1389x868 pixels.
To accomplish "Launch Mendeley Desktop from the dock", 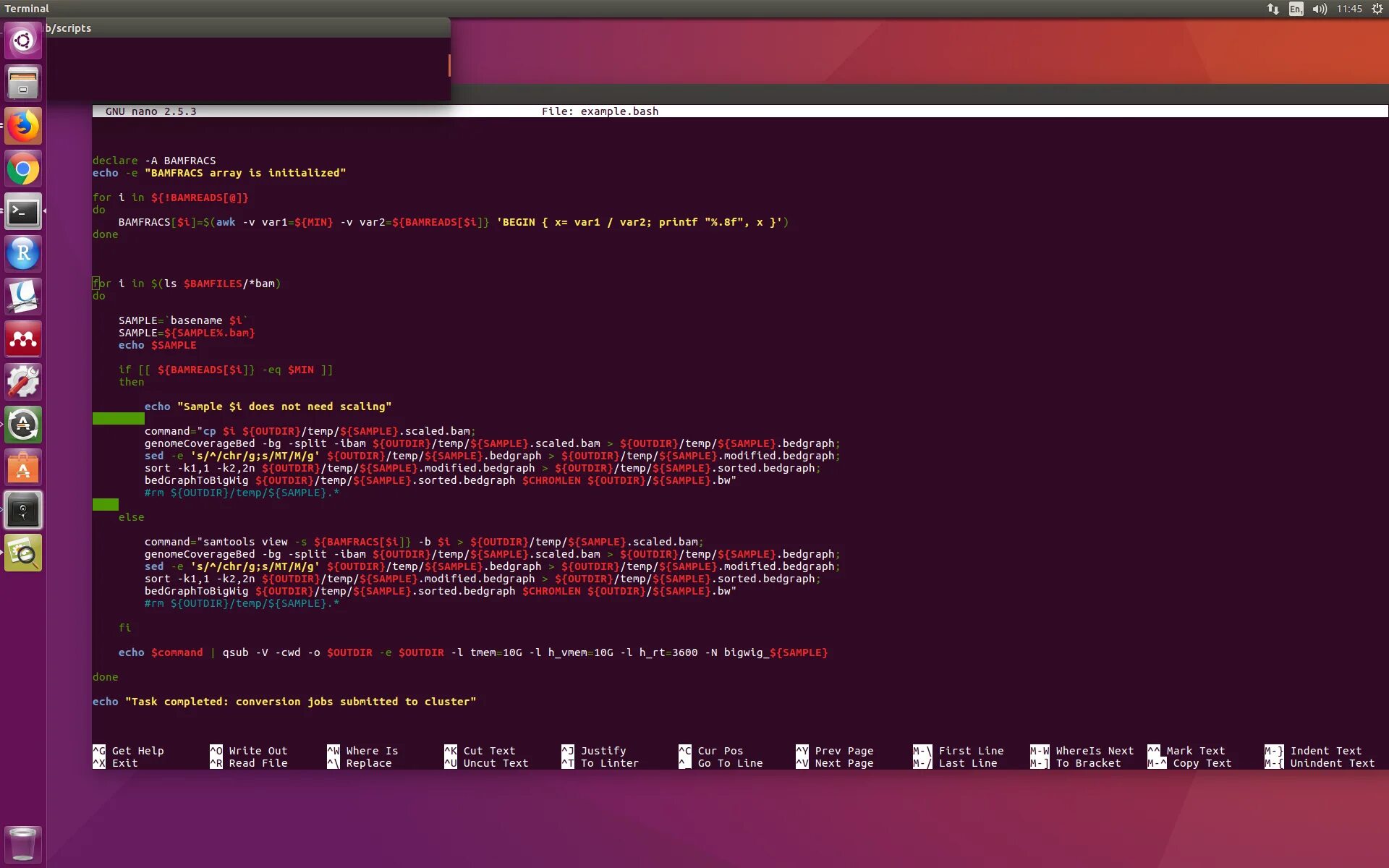I will pos(23,339).
